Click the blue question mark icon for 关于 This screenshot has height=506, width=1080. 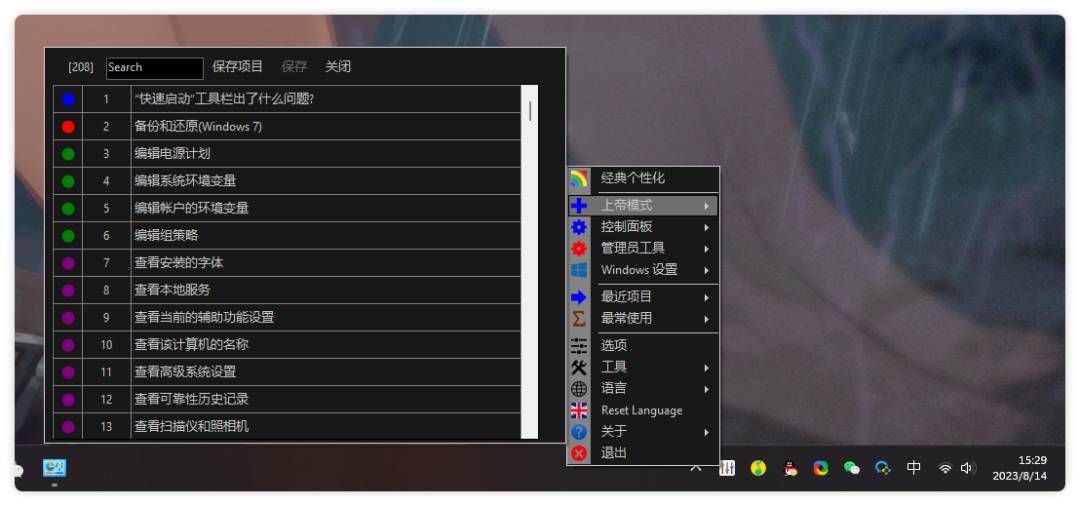[579, 432]
